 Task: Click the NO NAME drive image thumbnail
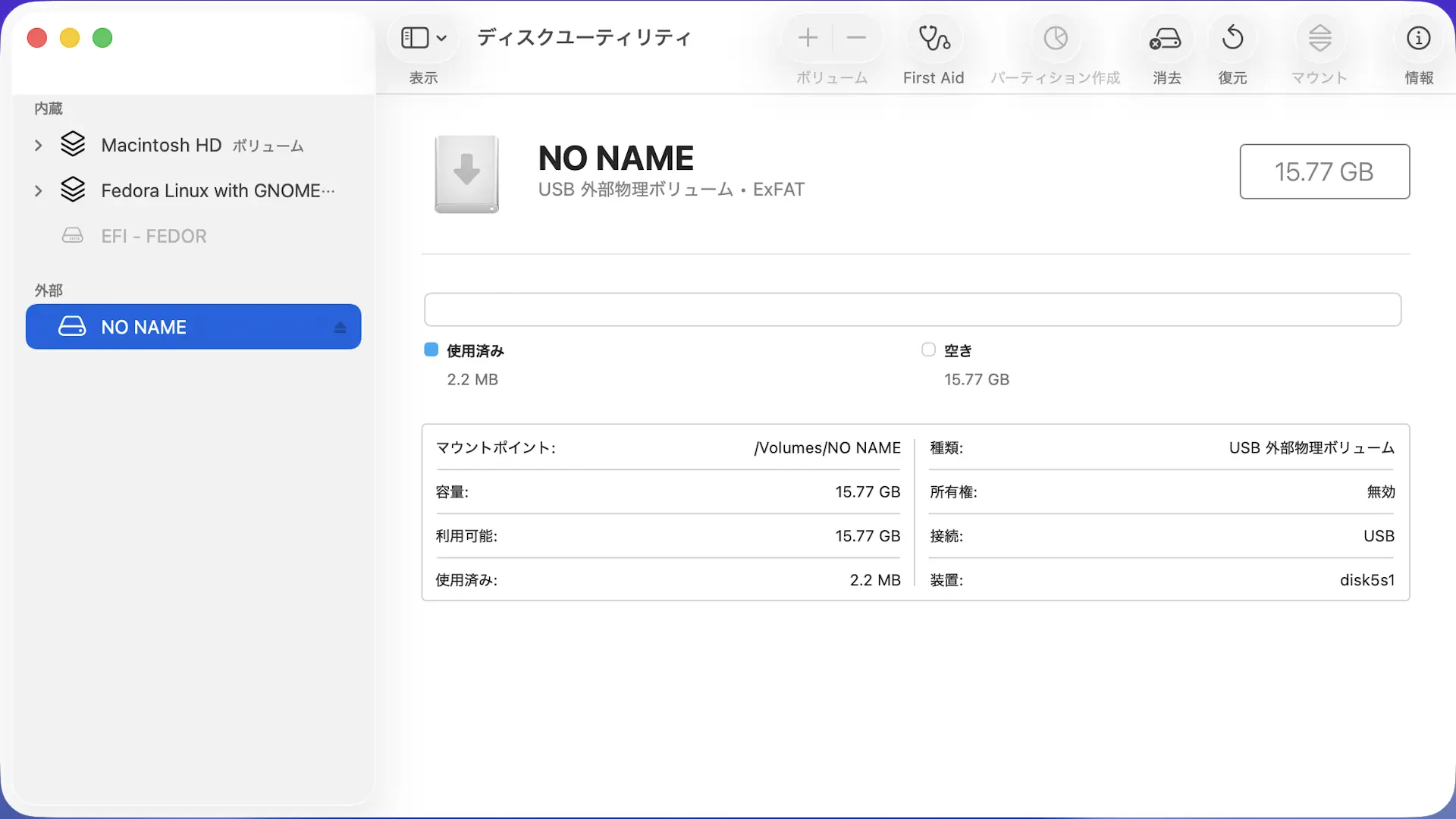[466, 174]
